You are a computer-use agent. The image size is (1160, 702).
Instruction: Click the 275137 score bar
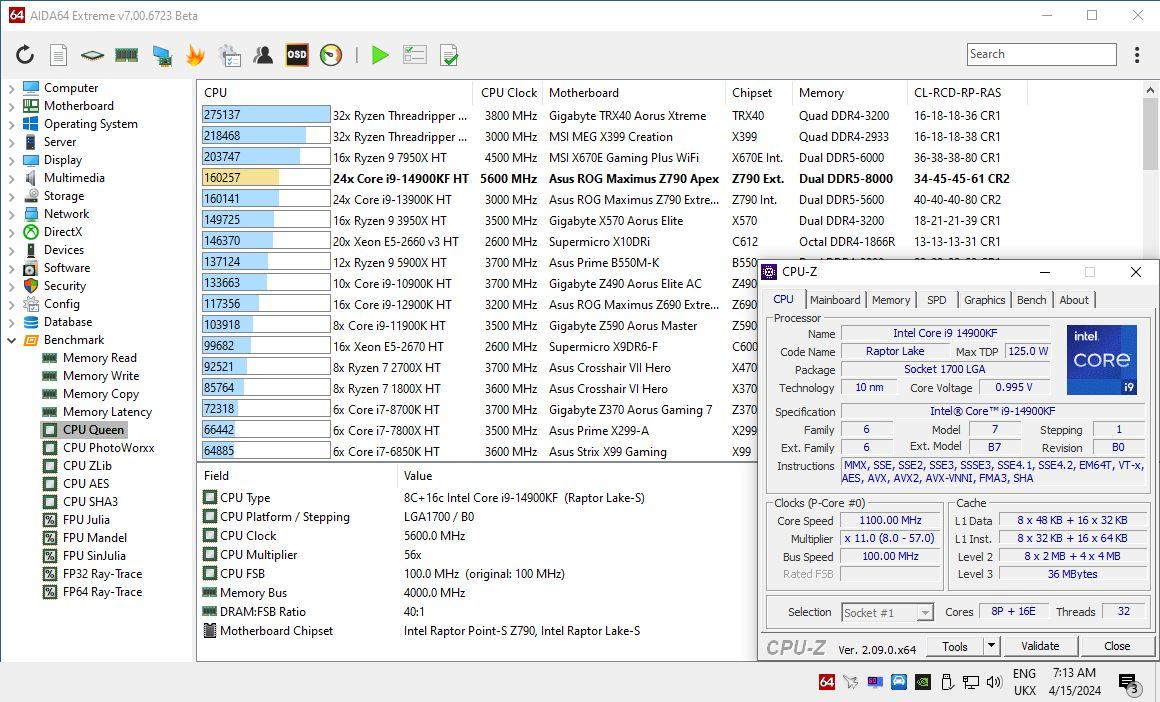point(266,115)
